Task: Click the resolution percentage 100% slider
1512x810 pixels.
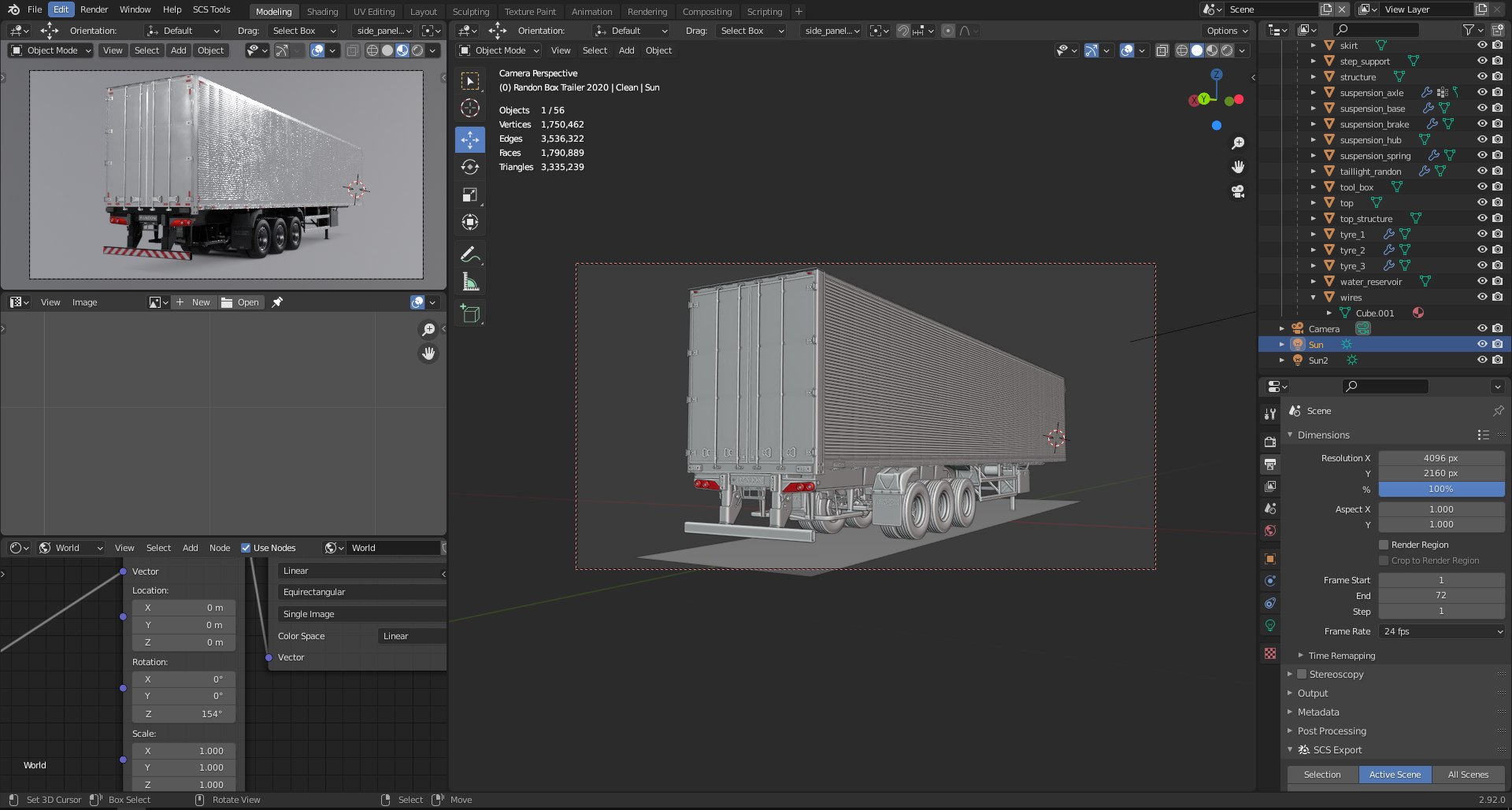Action: point(1441,489)
